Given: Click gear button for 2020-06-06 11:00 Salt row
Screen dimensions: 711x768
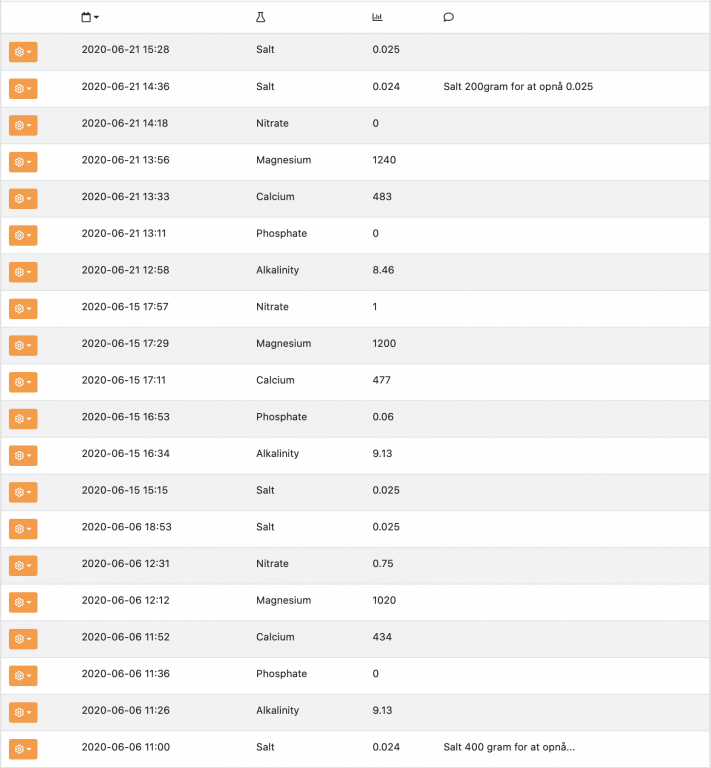Looking at the screenshot, I should point(23,749).
